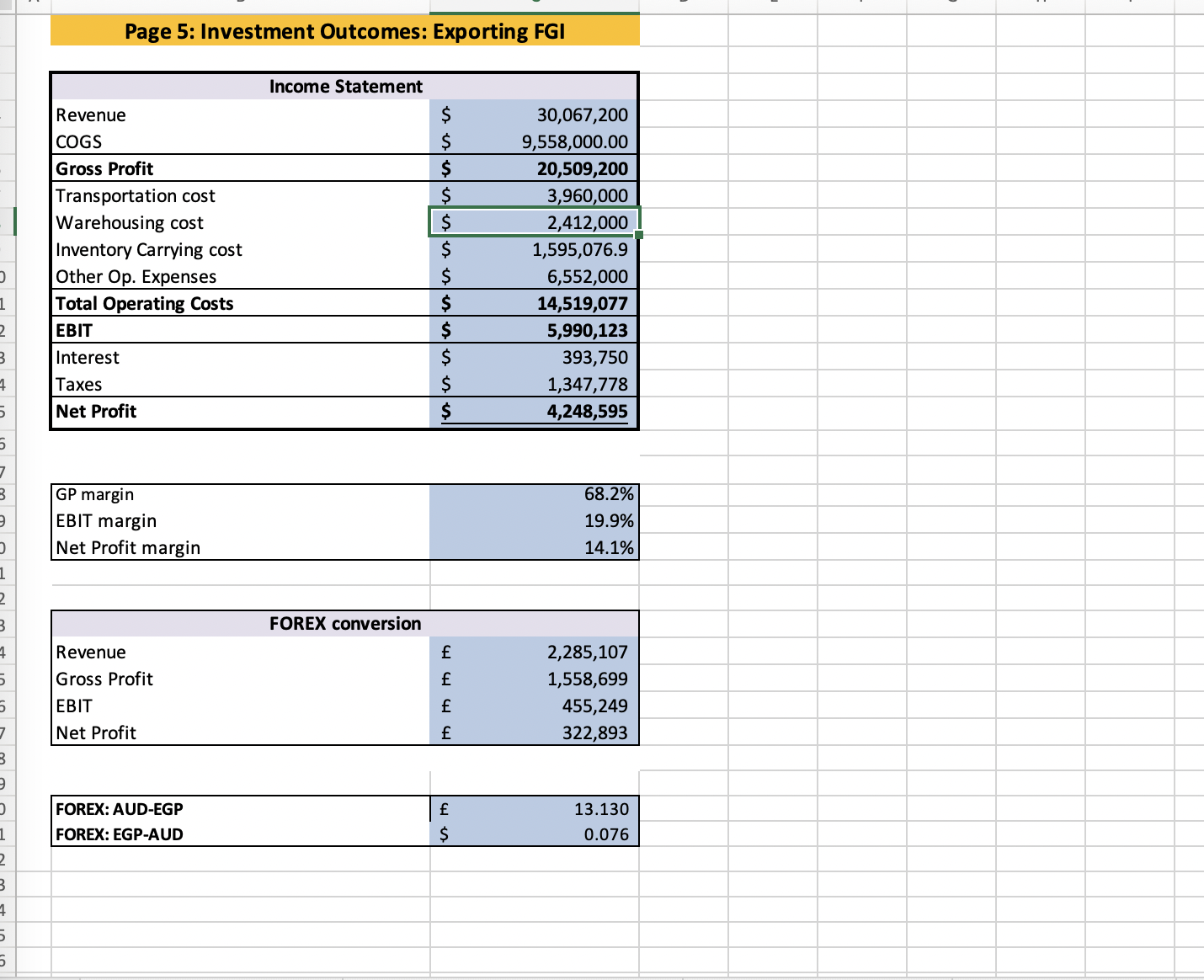Select the Revenue value 30,067,200

[x=583, y=115]
